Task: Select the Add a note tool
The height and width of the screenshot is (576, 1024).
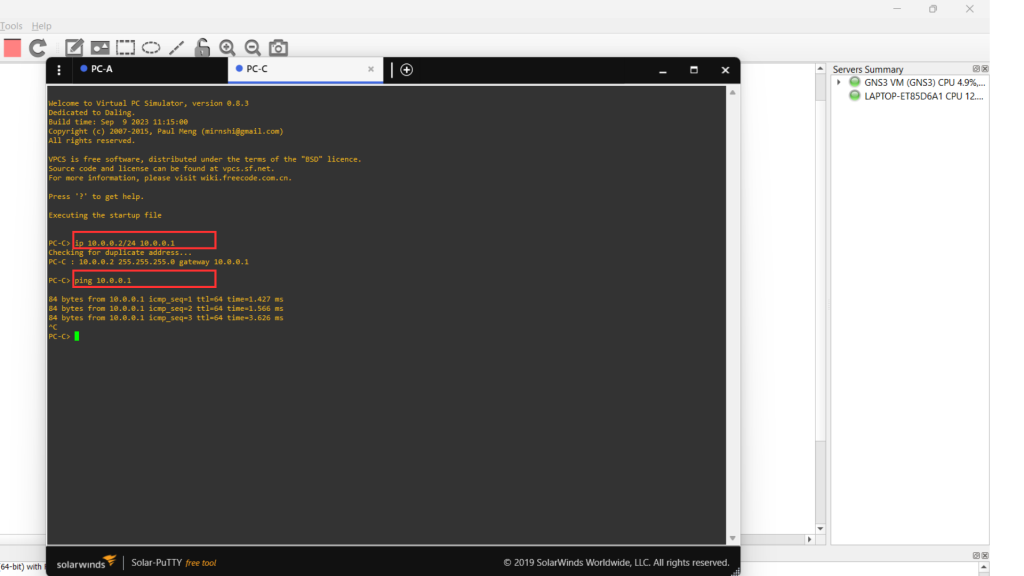Action: pos(74,47)
